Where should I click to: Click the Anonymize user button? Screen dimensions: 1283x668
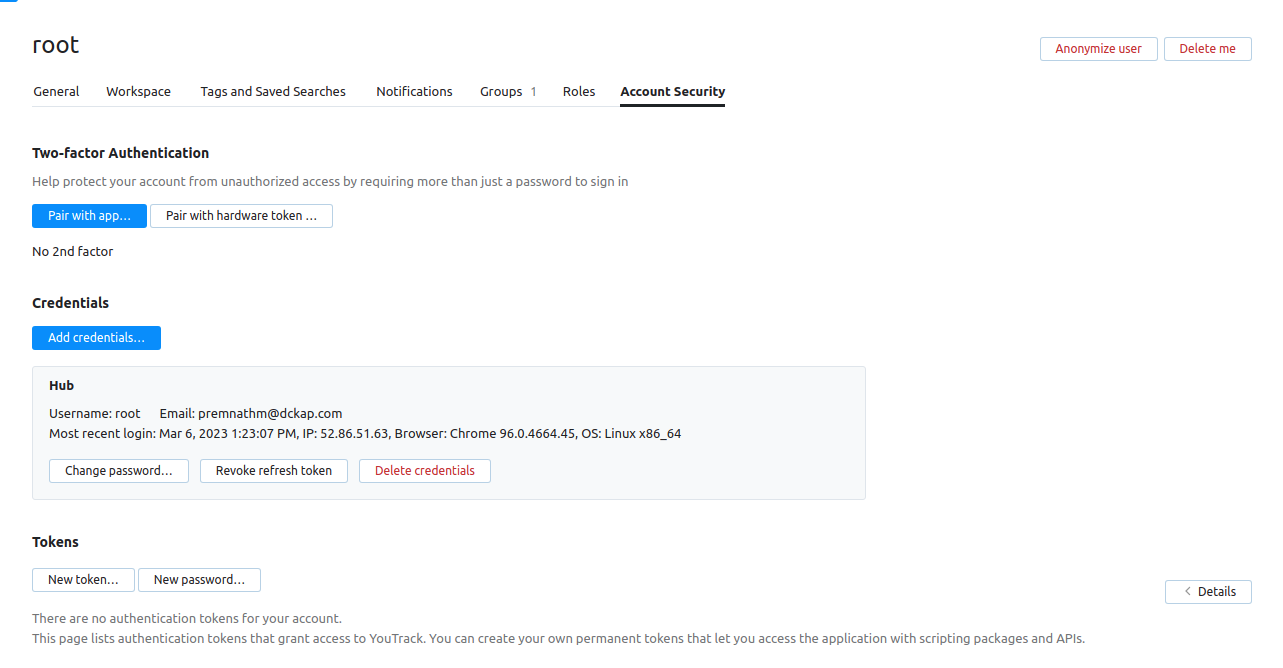click(x=1098, y=48)
